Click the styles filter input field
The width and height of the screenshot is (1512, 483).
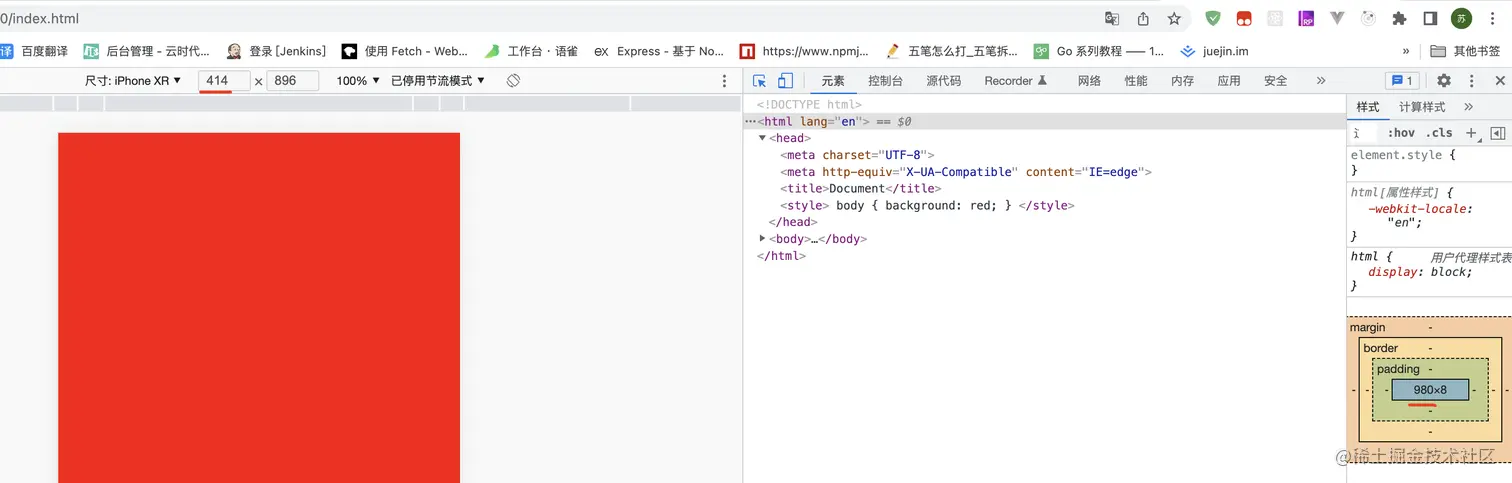point(1363,133)
